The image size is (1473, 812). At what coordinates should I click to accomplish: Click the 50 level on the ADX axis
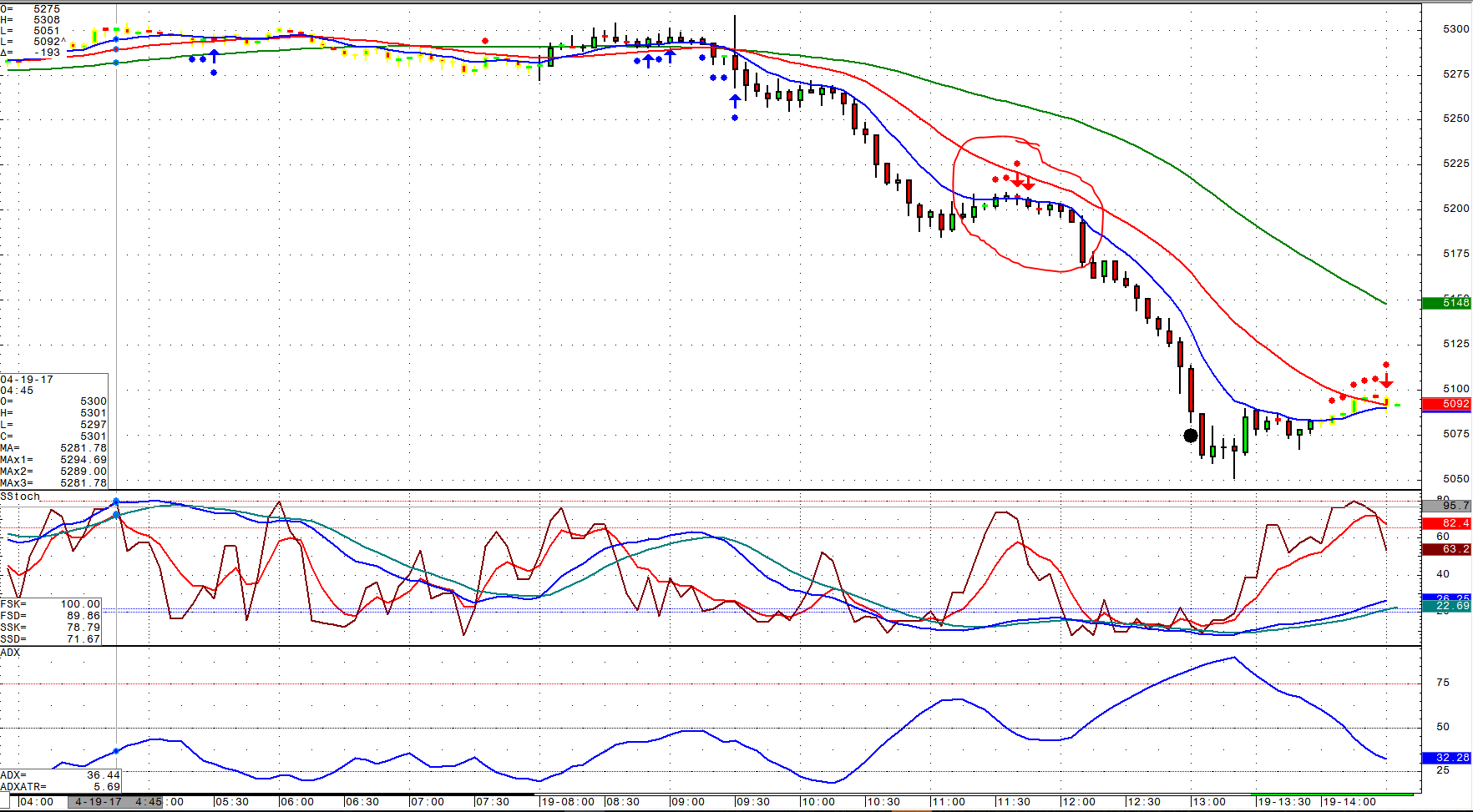(x=1442, y=727)
